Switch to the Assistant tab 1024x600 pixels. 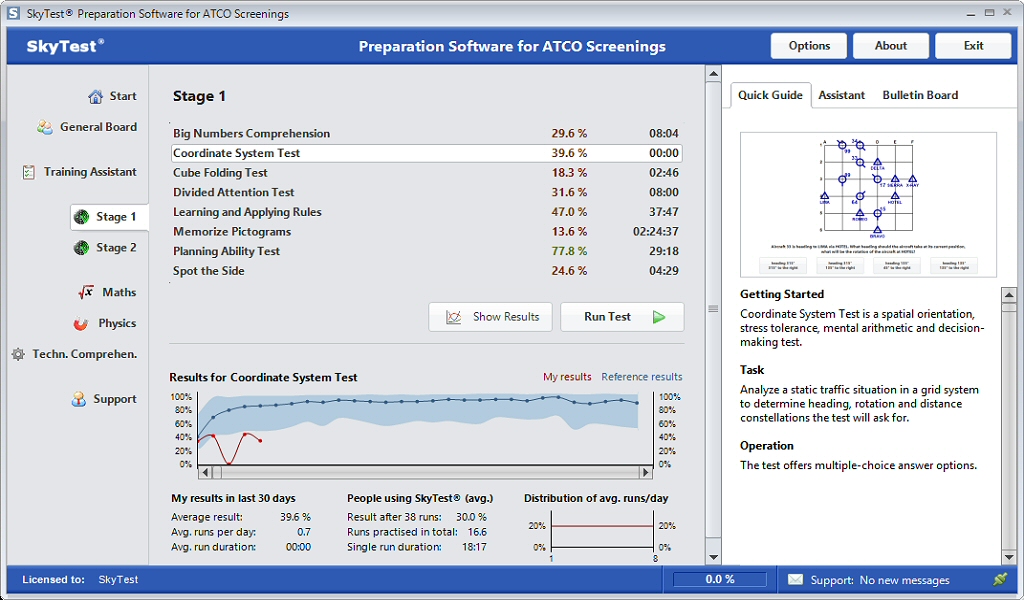[841, 95]
